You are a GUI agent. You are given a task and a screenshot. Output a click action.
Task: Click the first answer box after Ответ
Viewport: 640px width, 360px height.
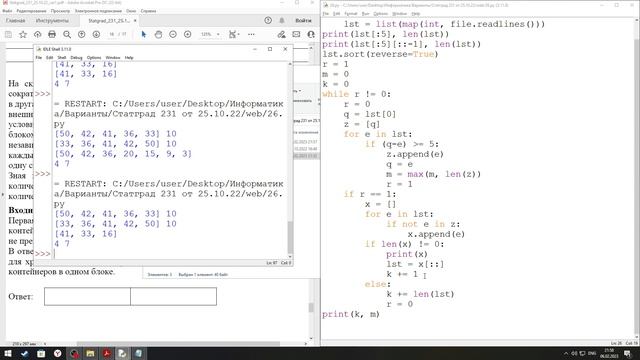click(87, 296)
